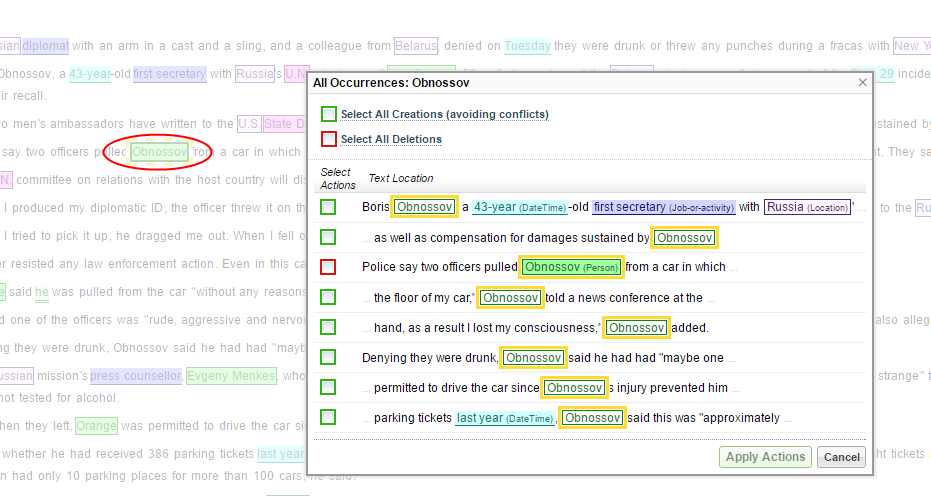Check Select All Creations checkbox
The image size is (931, 496).
(x=328, y=114)
